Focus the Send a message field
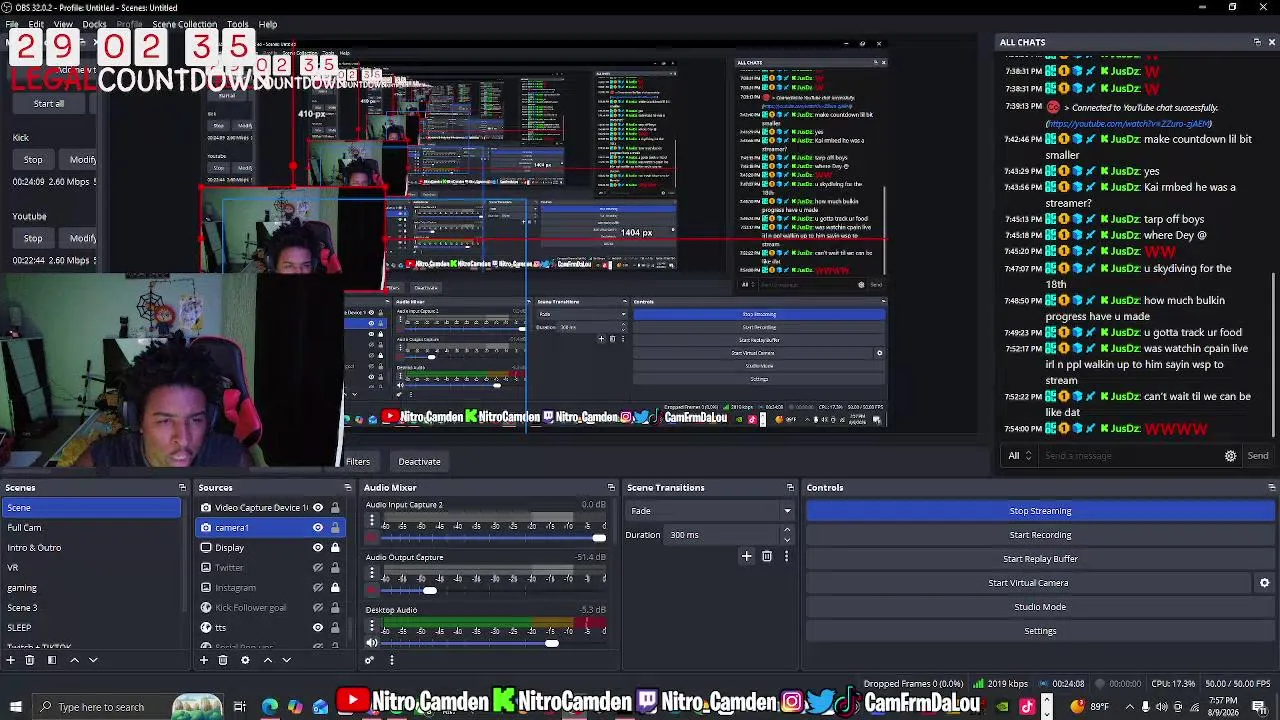 pos(1130,456)
